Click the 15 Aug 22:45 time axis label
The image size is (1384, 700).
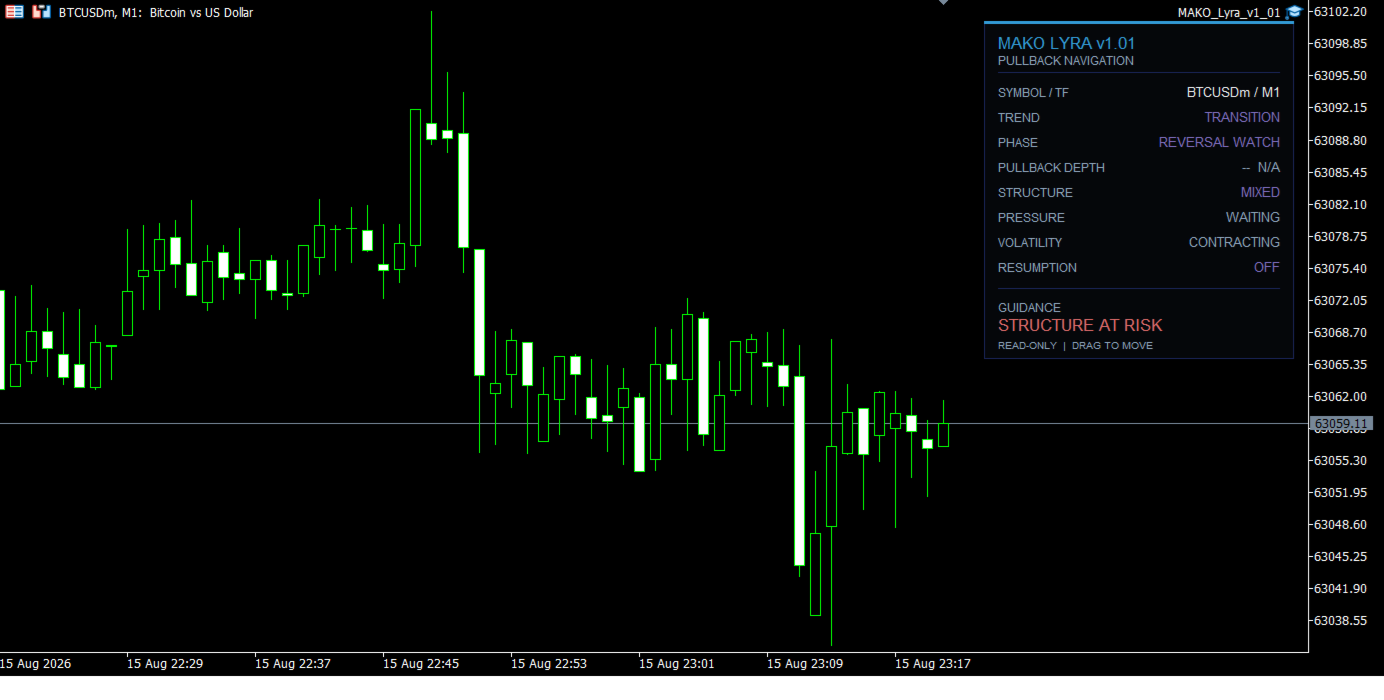(421, 663)
